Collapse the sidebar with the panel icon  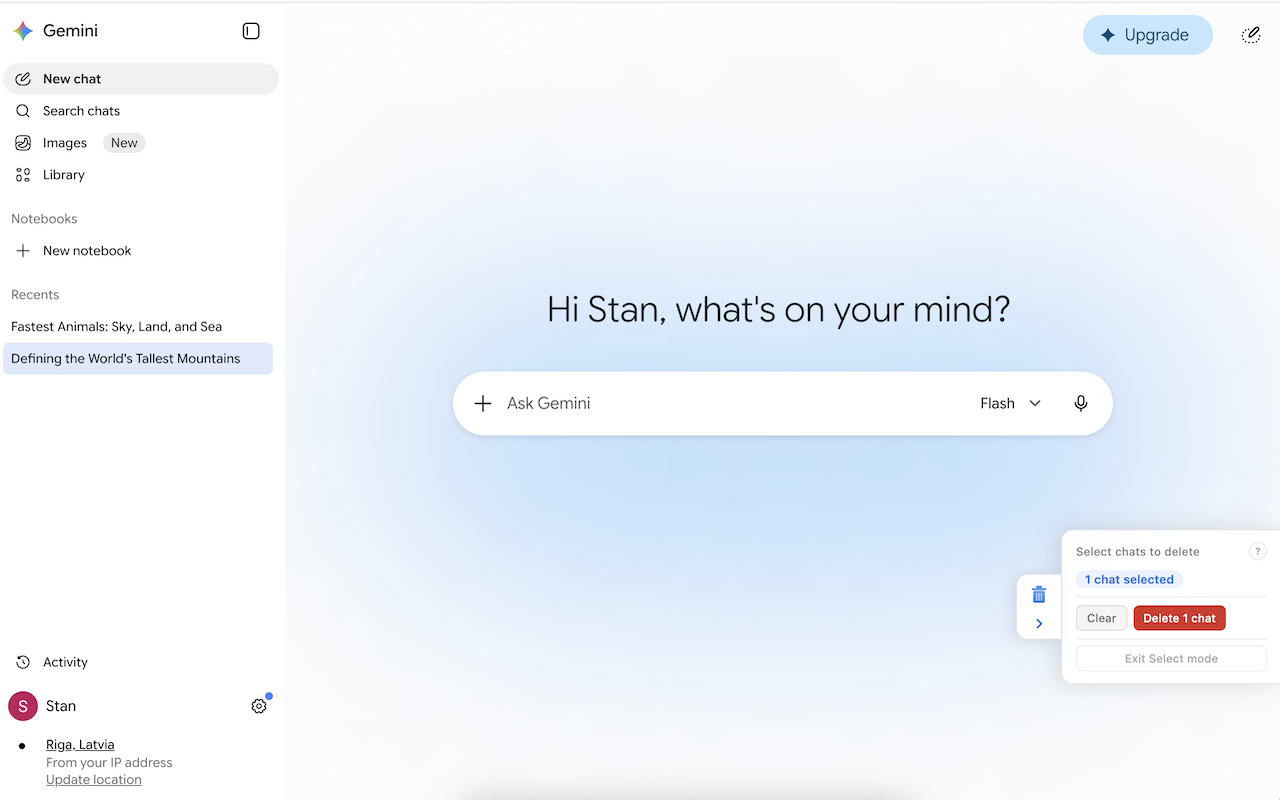coord(251,31)
